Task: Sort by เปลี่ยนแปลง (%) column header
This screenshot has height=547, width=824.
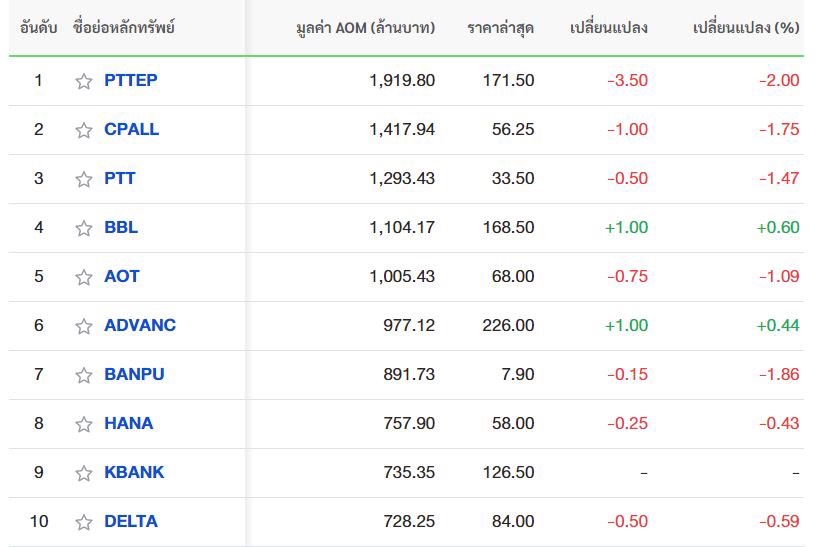Action: tap(746, 28)
